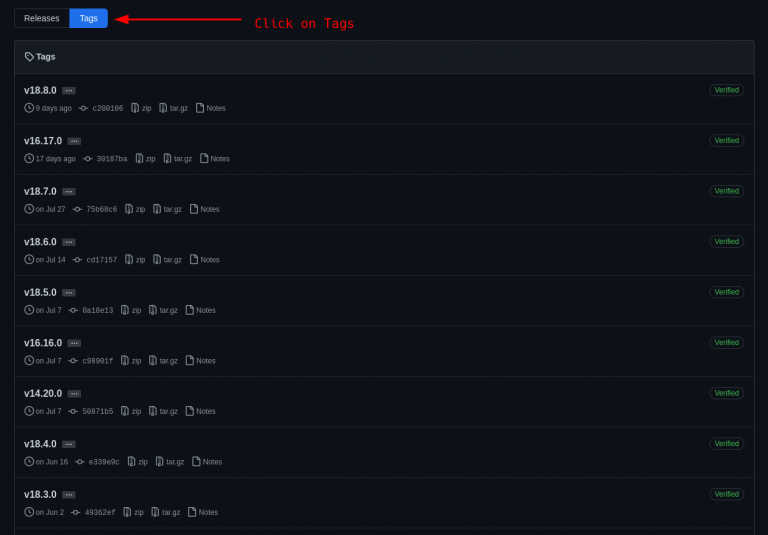Click commit icon next to cd17157
Screen dimensions: 768x535
(77, 260)
